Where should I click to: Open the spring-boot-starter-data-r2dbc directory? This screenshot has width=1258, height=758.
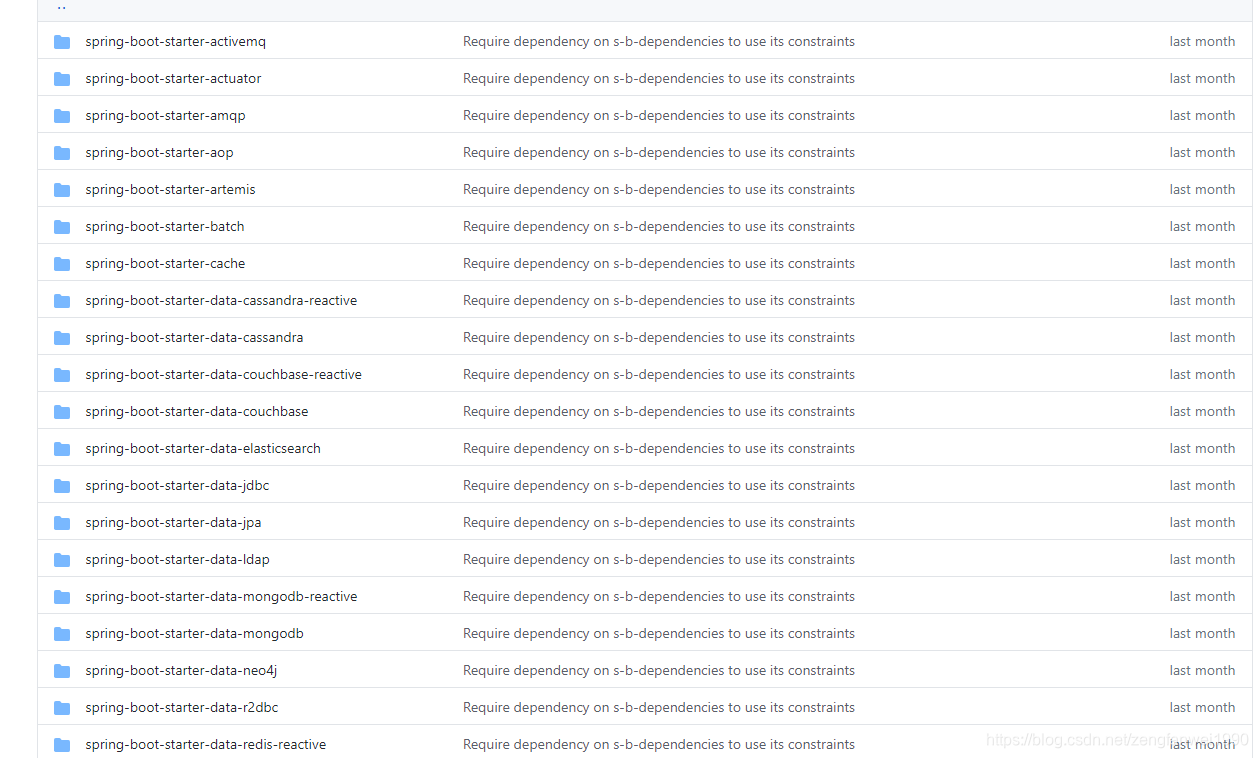182,708
